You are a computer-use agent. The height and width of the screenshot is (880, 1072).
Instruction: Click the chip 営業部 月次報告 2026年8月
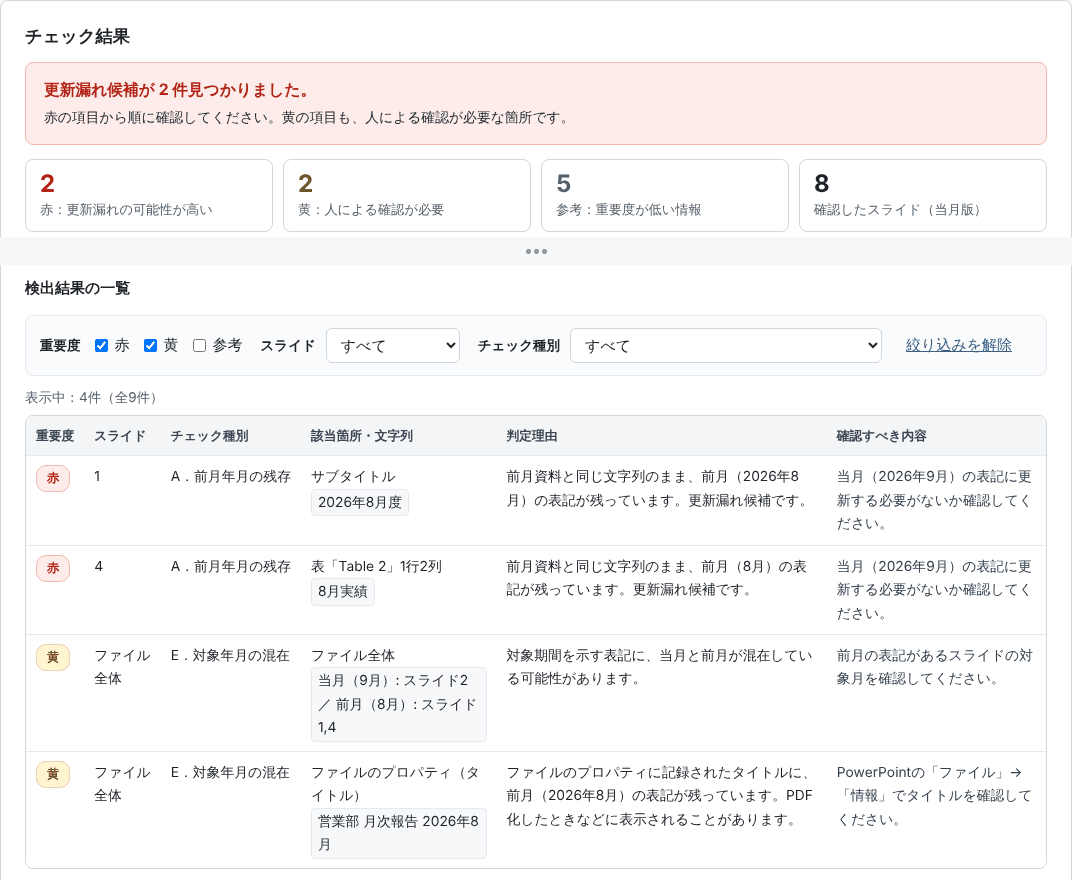[399, 833]
